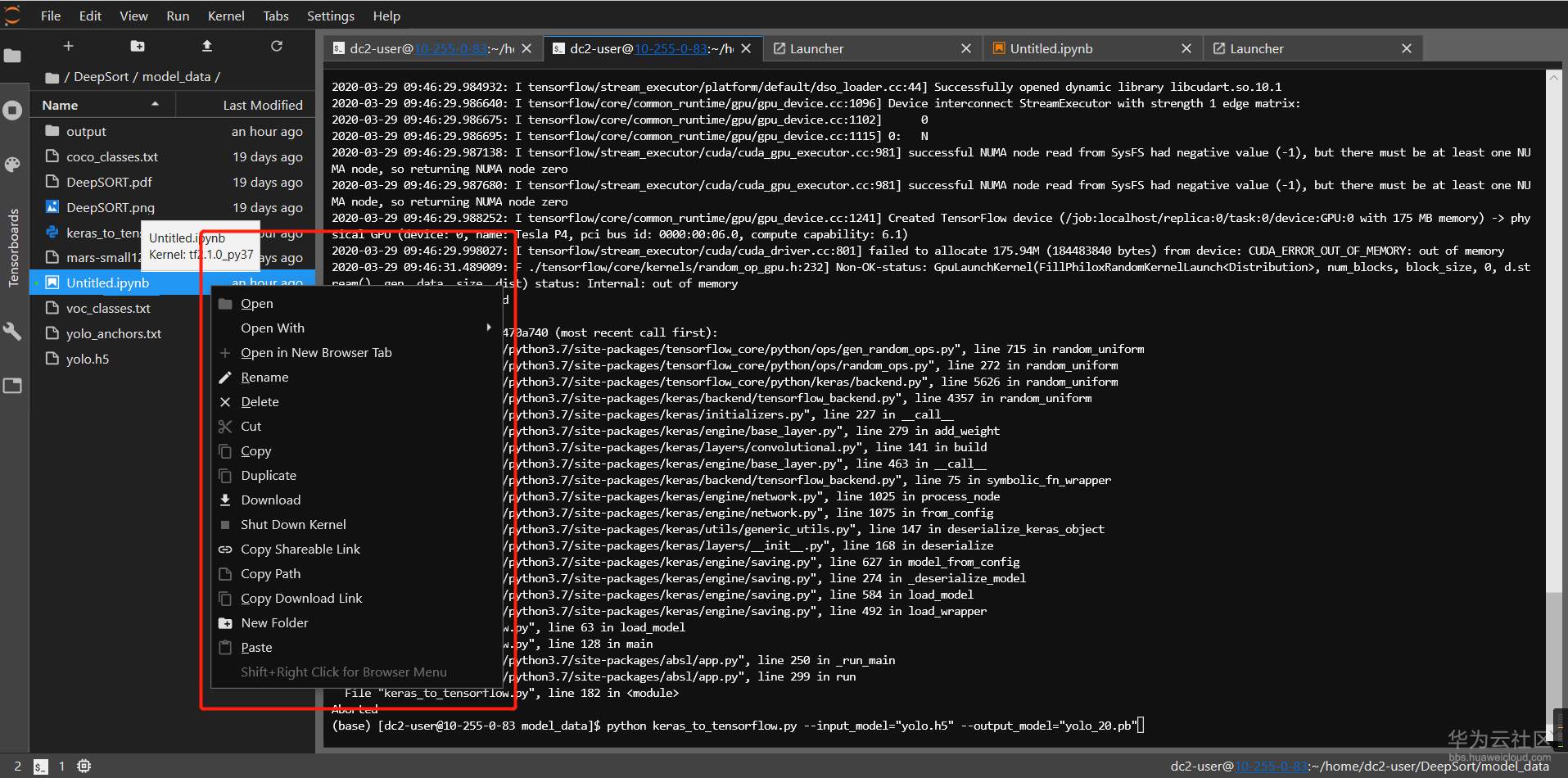This screenshot has width=1568, height=778.
Task: Choose Download from the context menu
Action: click(356, 500)
